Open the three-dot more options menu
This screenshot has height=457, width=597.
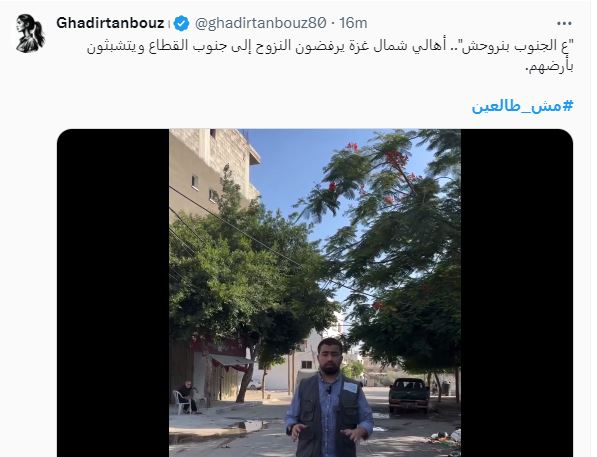[x=564, y=24]
